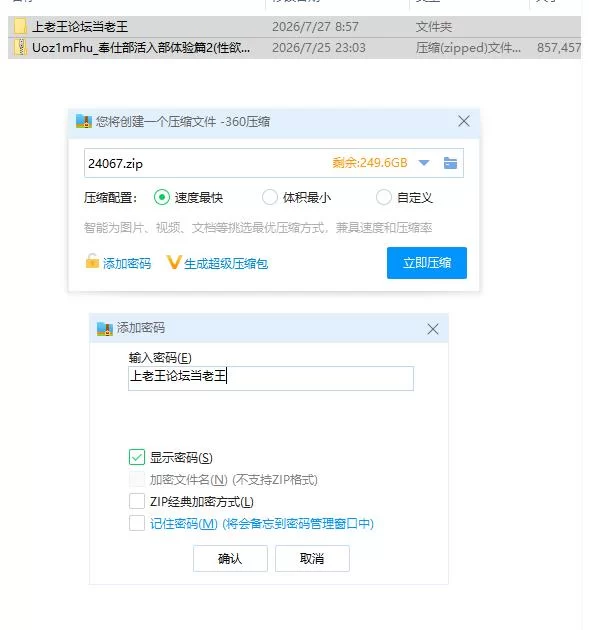The height and width of the screenshot is (630, 589).
Task: Click the 压缩(zipped)文件 type cell
Action: point(468,47)
